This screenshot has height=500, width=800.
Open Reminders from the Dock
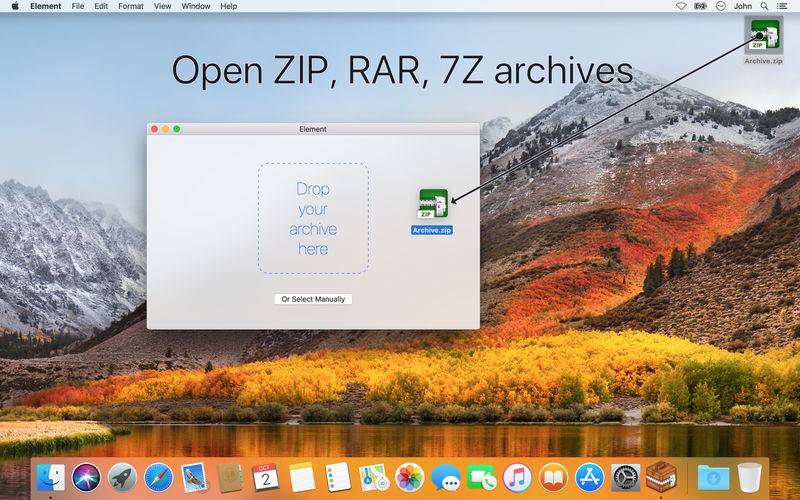(x=338, y=478)
